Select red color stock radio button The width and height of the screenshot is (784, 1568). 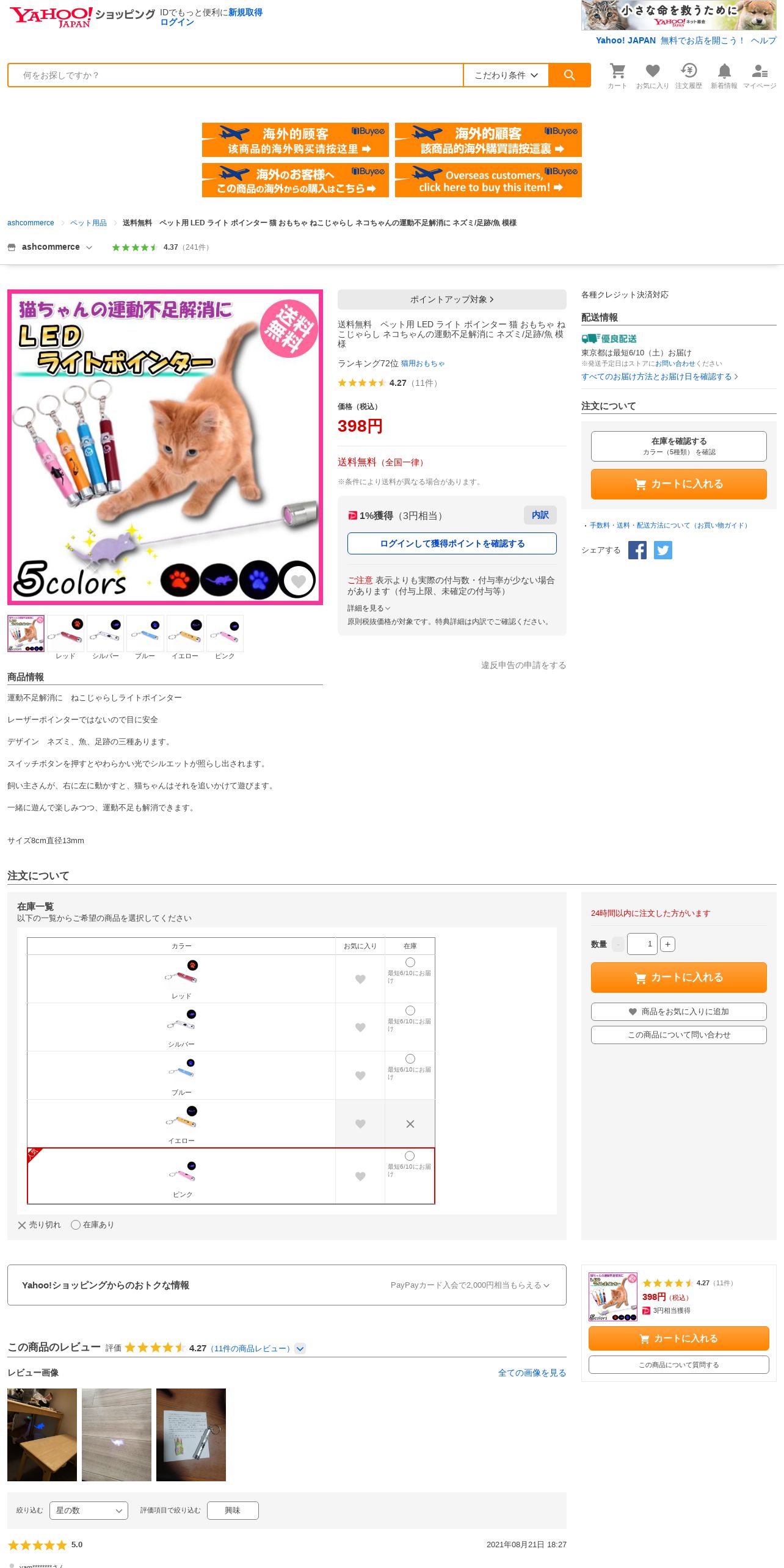tap(410, 962)
